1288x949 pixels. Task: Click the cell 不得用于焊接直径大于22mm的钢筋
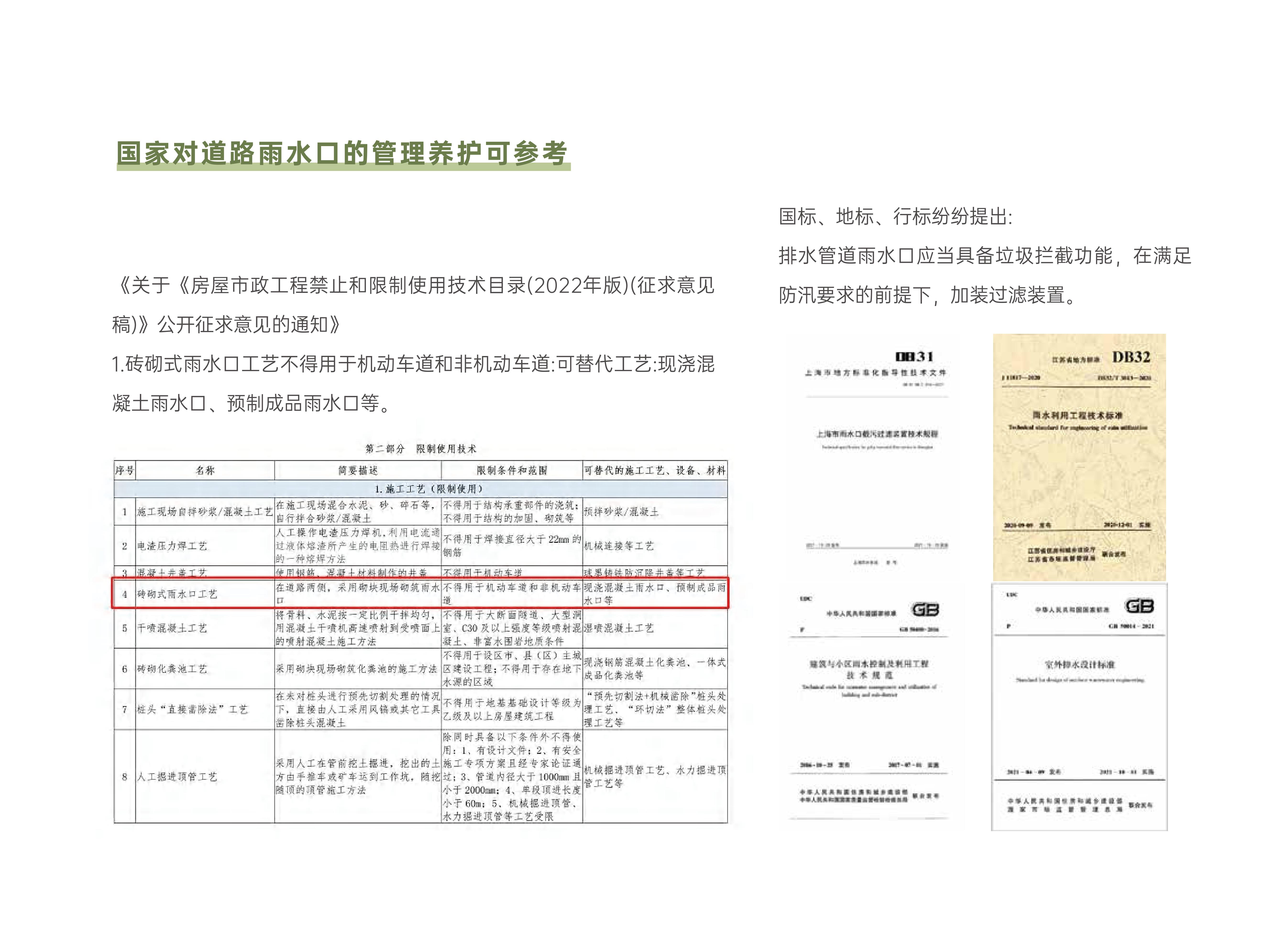(x=512, y=546)
